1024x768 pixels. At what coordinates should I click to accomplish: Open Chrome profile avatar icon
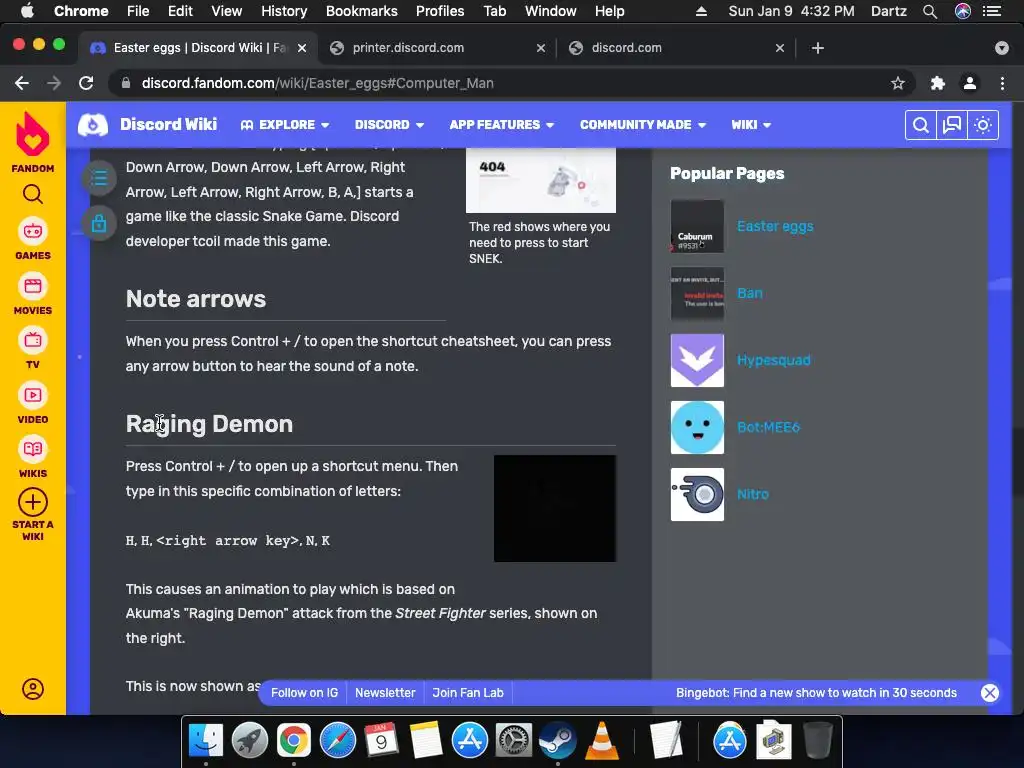pos(970,83)
